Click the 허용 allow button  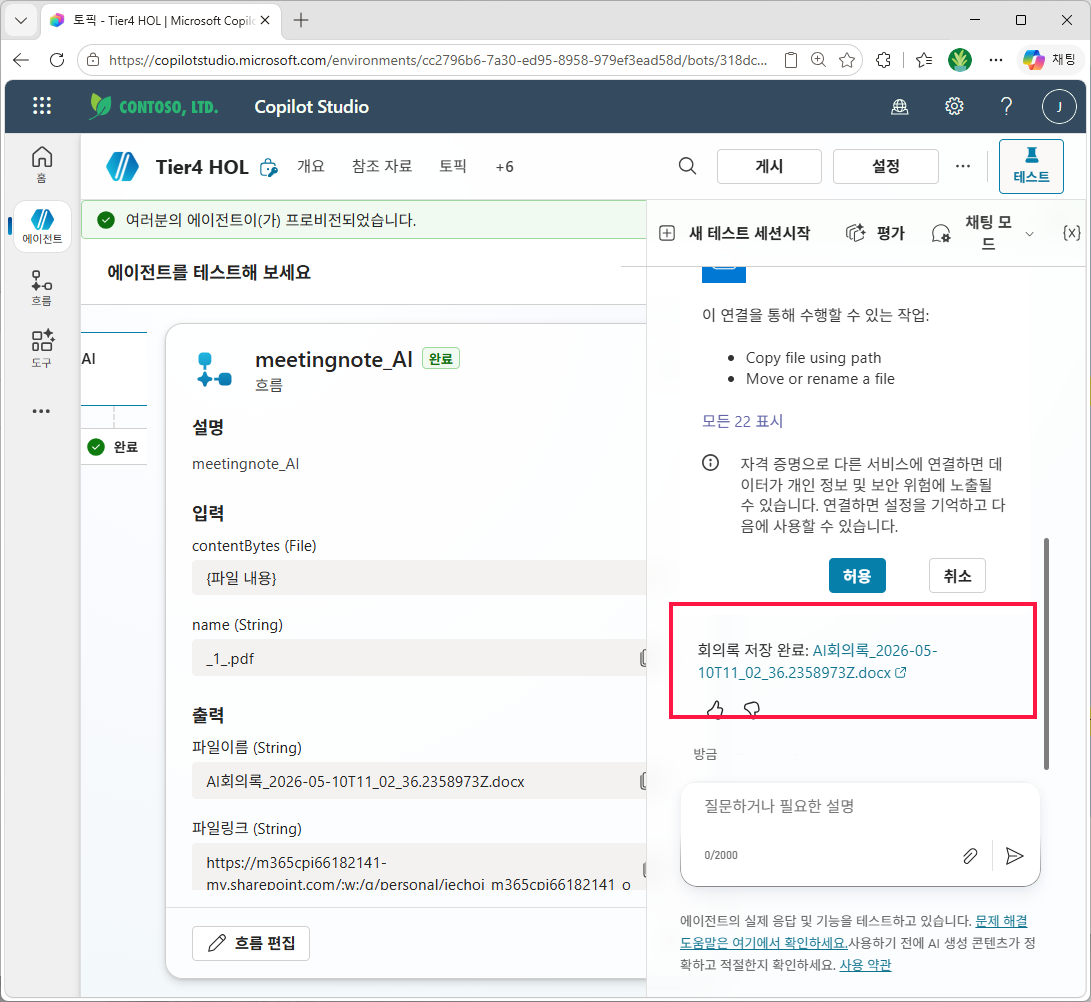tap(857, 575)
